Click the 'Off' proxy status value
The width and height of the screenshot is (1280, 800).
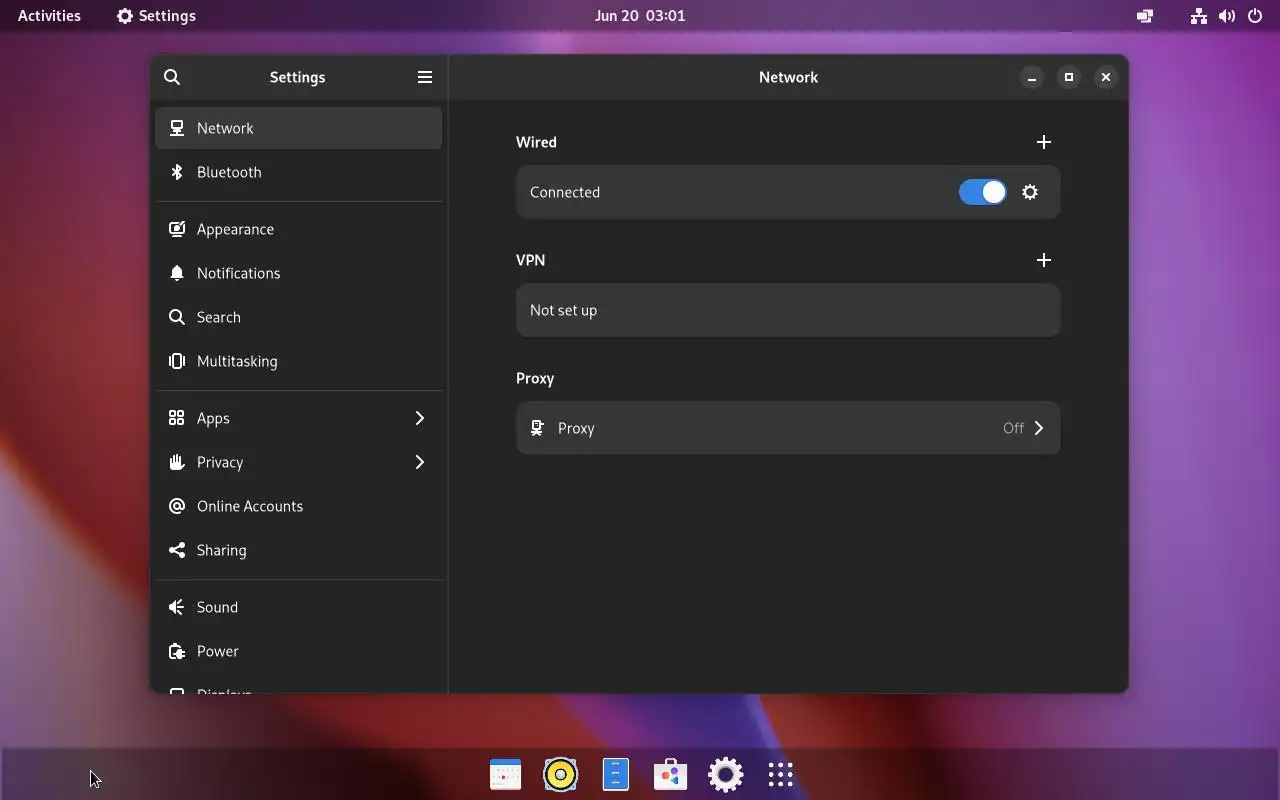1013,428
